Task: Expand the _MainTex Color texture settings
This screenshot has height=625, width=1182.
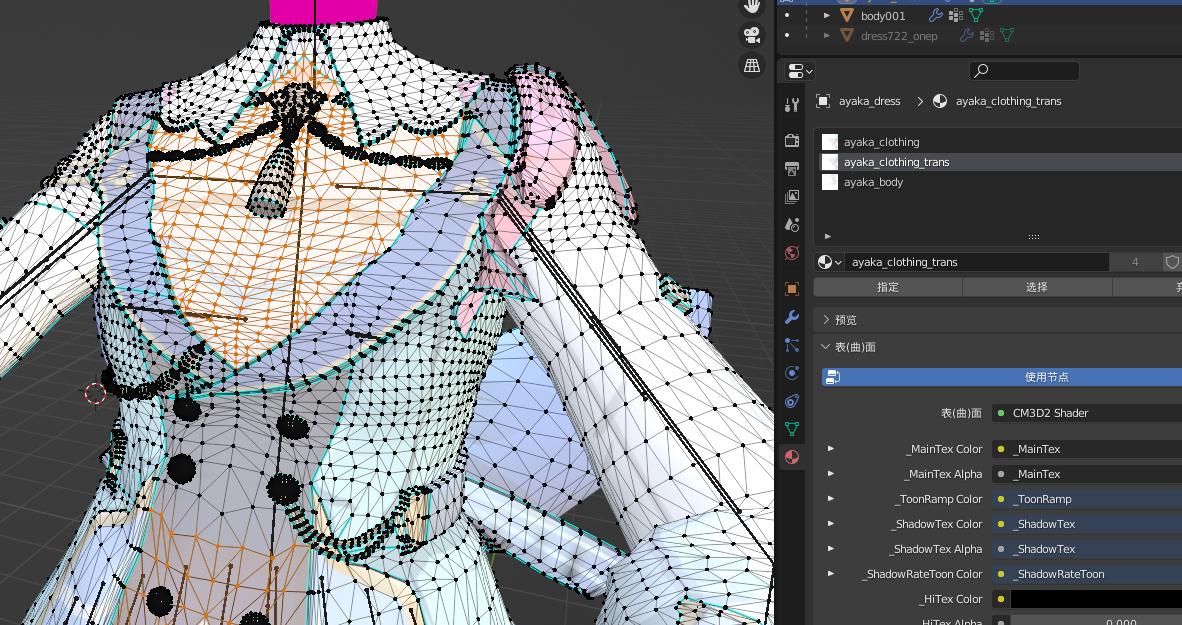Action: (830, 448)
